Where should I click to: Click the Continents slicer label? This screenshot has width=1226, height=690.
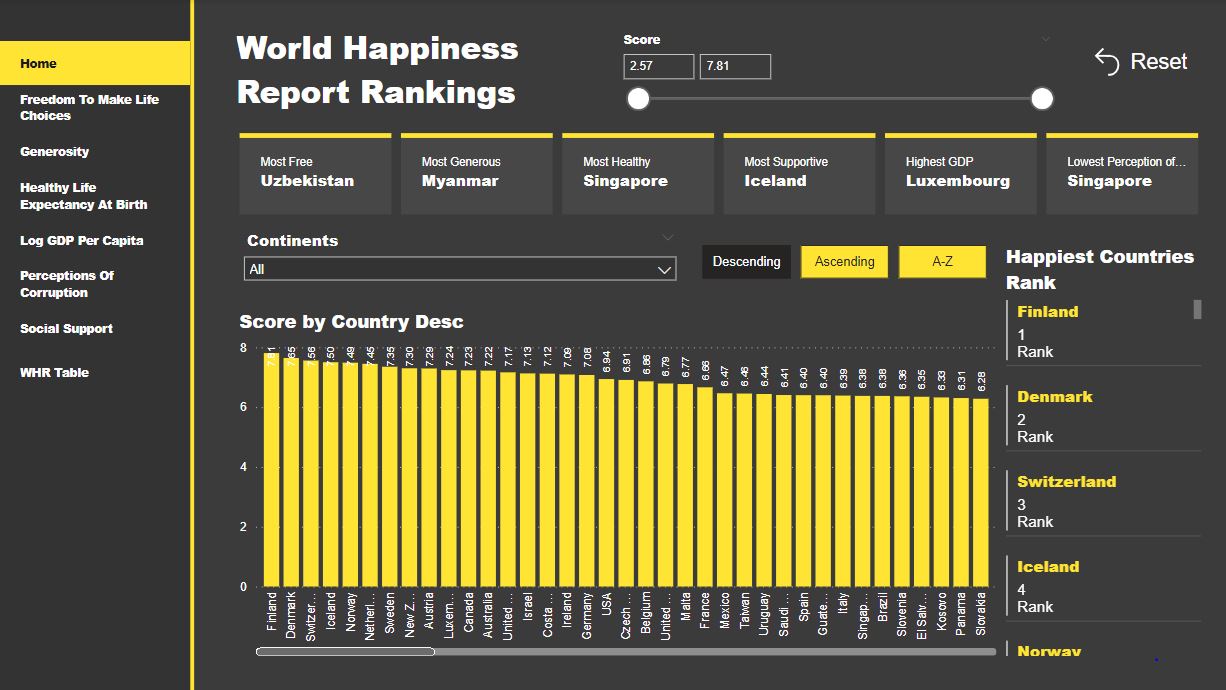pos(293,241)
